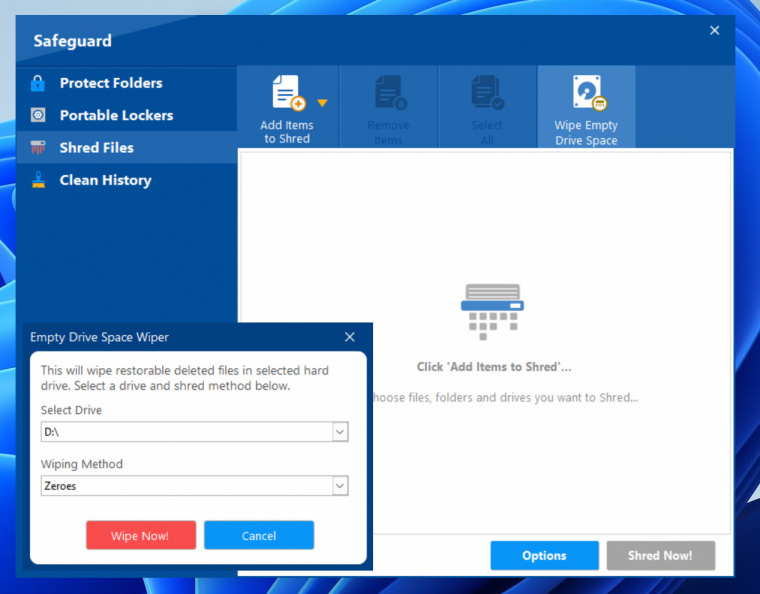Click the Empty Drive Space Wiper title
The image size is (760, 594).
coord(99,337)
